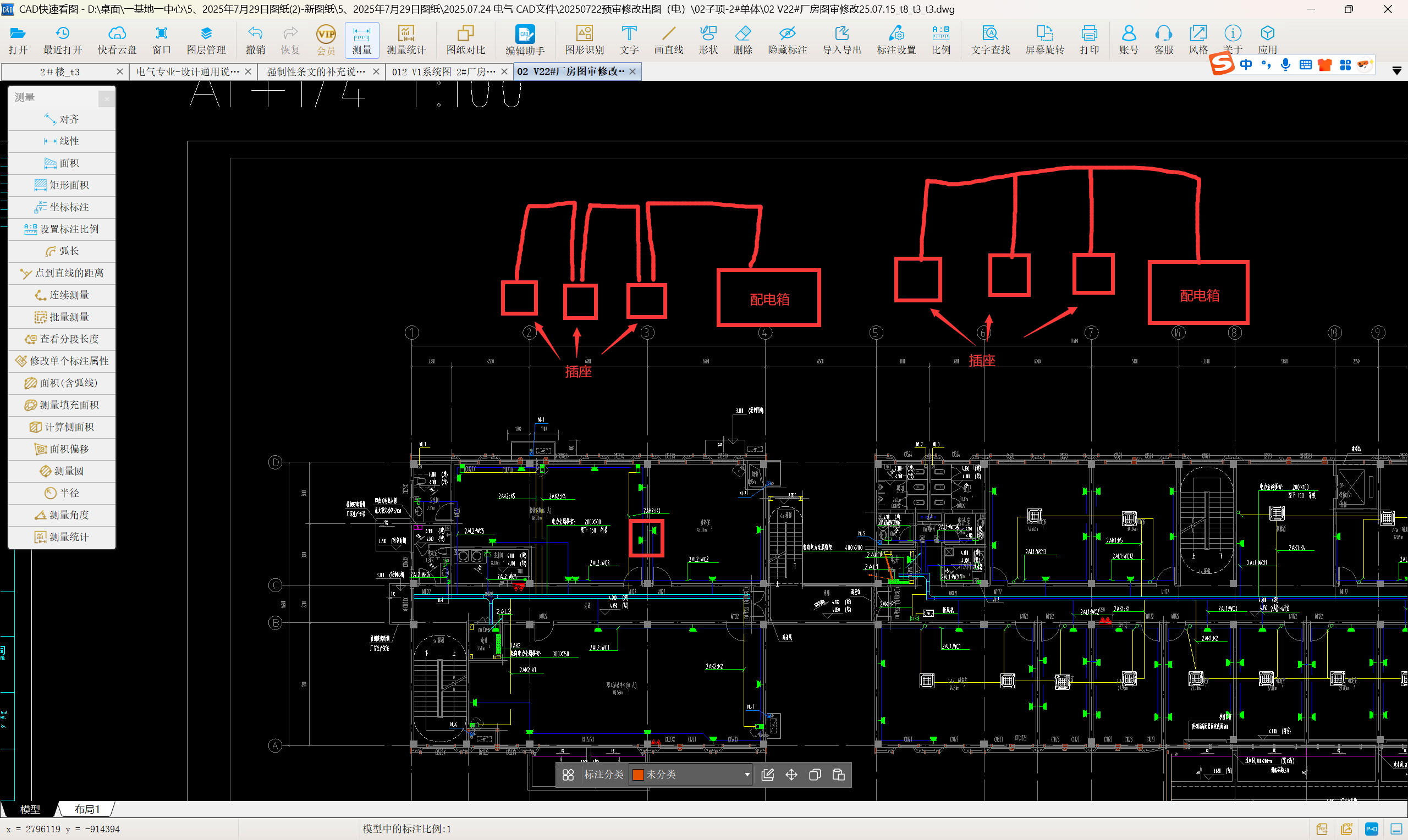
Task: Switch to the 布局1 layout tab
Action: [86, 809]
